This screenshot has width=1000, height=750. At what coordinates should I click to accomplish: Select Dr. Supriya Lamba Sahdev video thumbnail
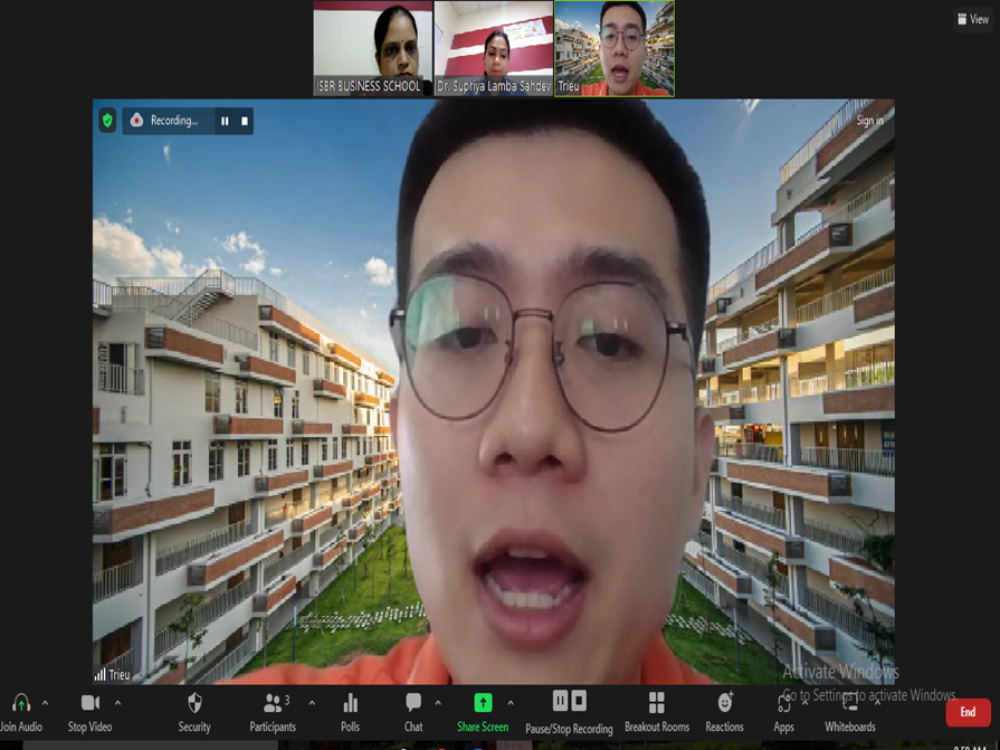coord(494,48)
